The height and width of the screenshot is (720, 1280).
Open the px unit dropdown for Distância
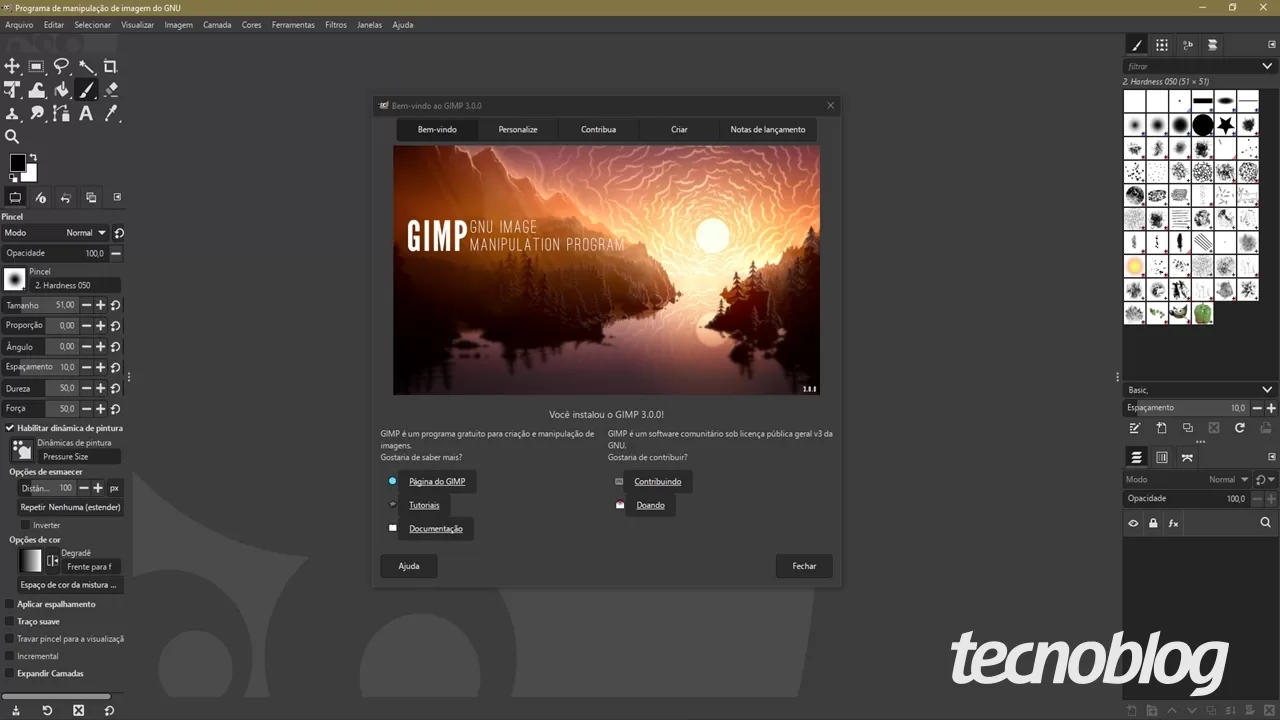114,488
